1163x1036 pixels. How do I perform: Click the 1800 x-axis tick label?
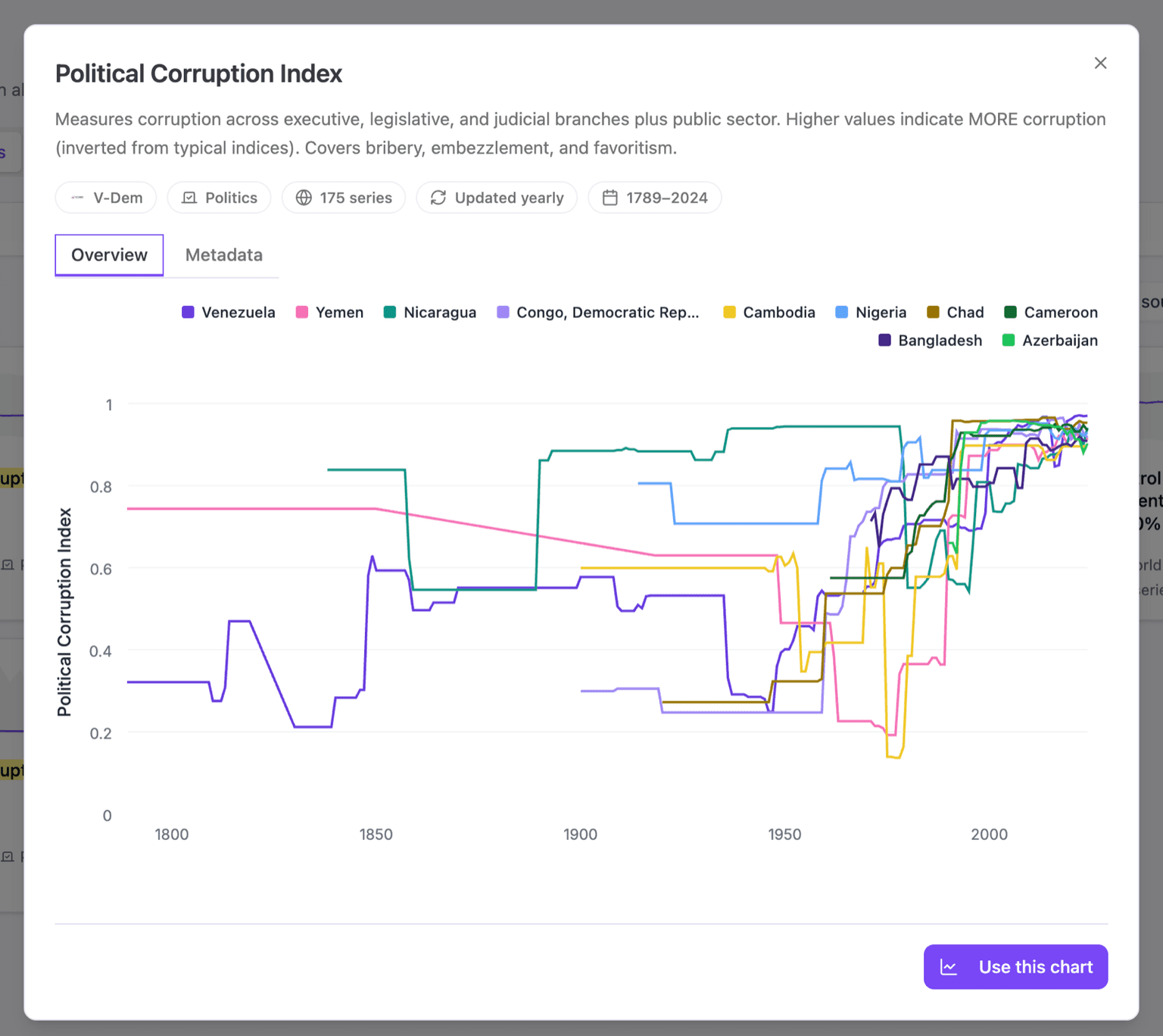coord(172,835)
